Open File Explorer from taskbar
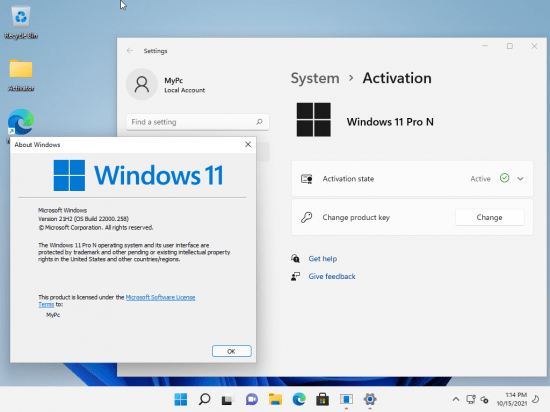The image size is (550, 412). coord(275,399)
